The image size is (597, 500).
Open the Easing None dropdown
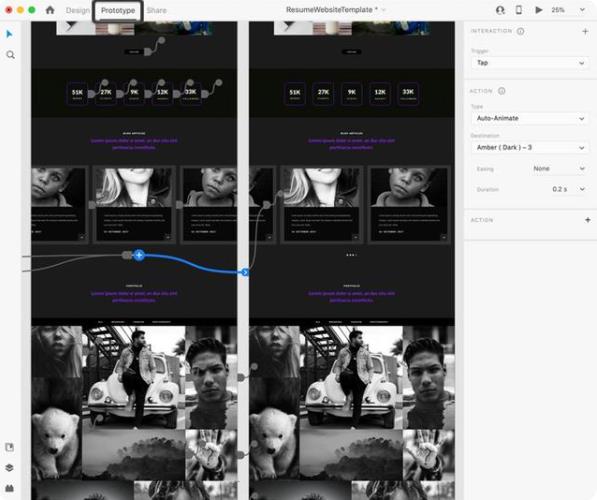coord(558,168)
